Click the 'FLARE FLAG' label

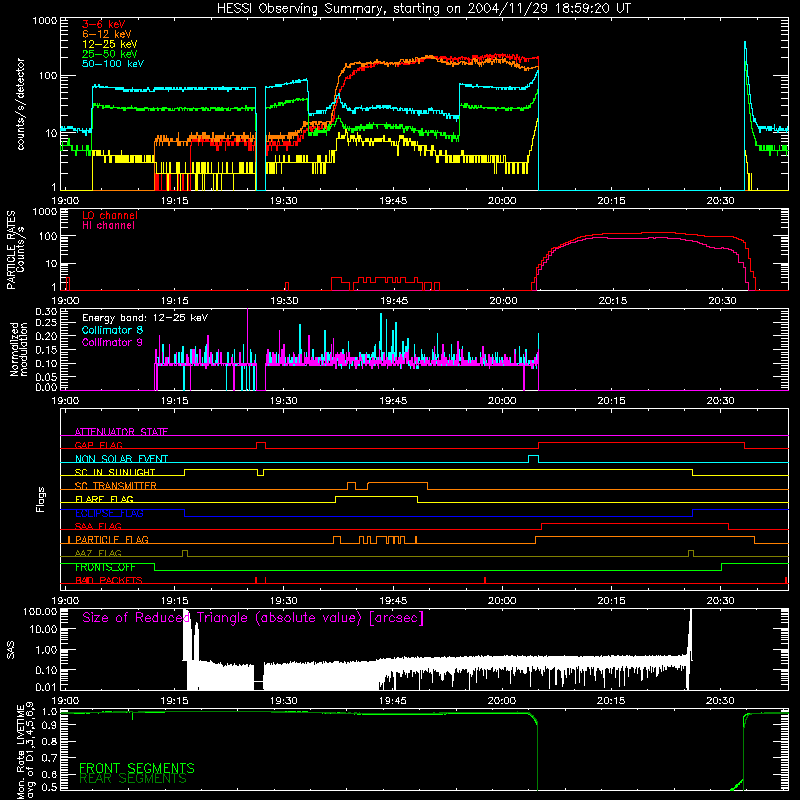(x=104, y=499)
